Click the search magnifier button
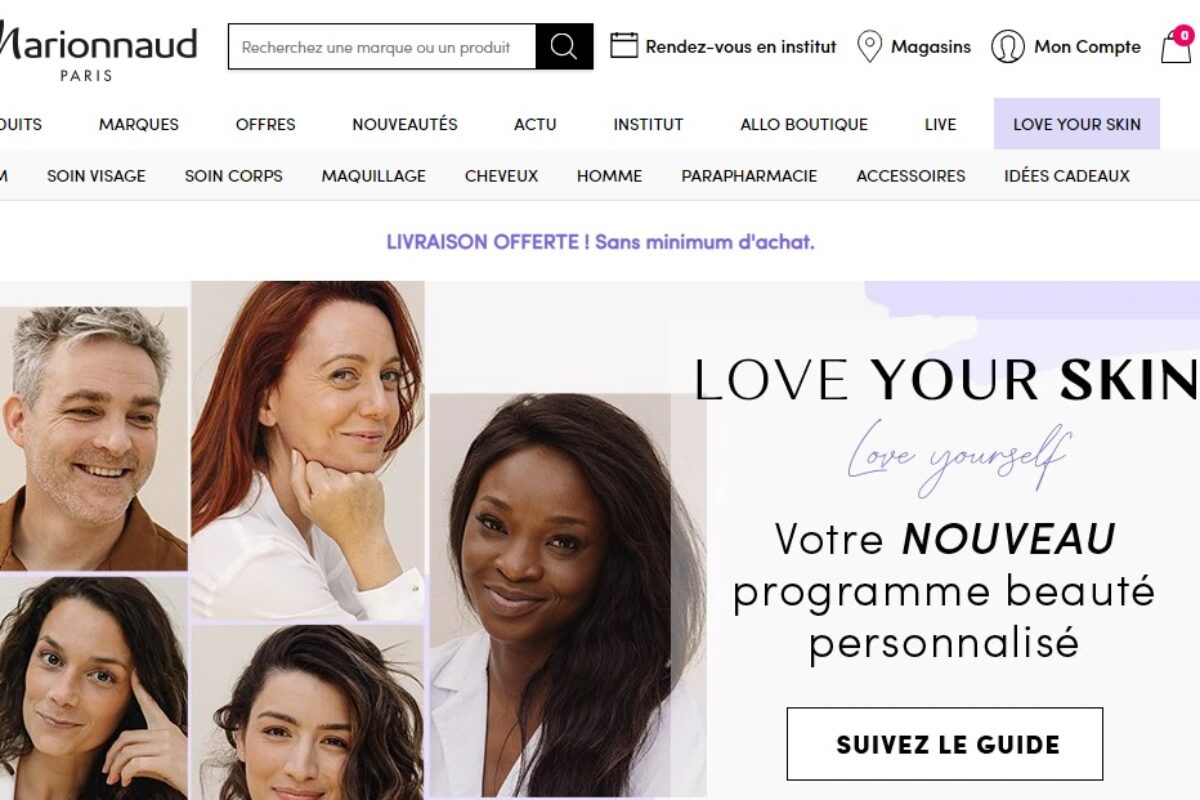Screen dimensions: 1200x800 [x=564, y=47]
